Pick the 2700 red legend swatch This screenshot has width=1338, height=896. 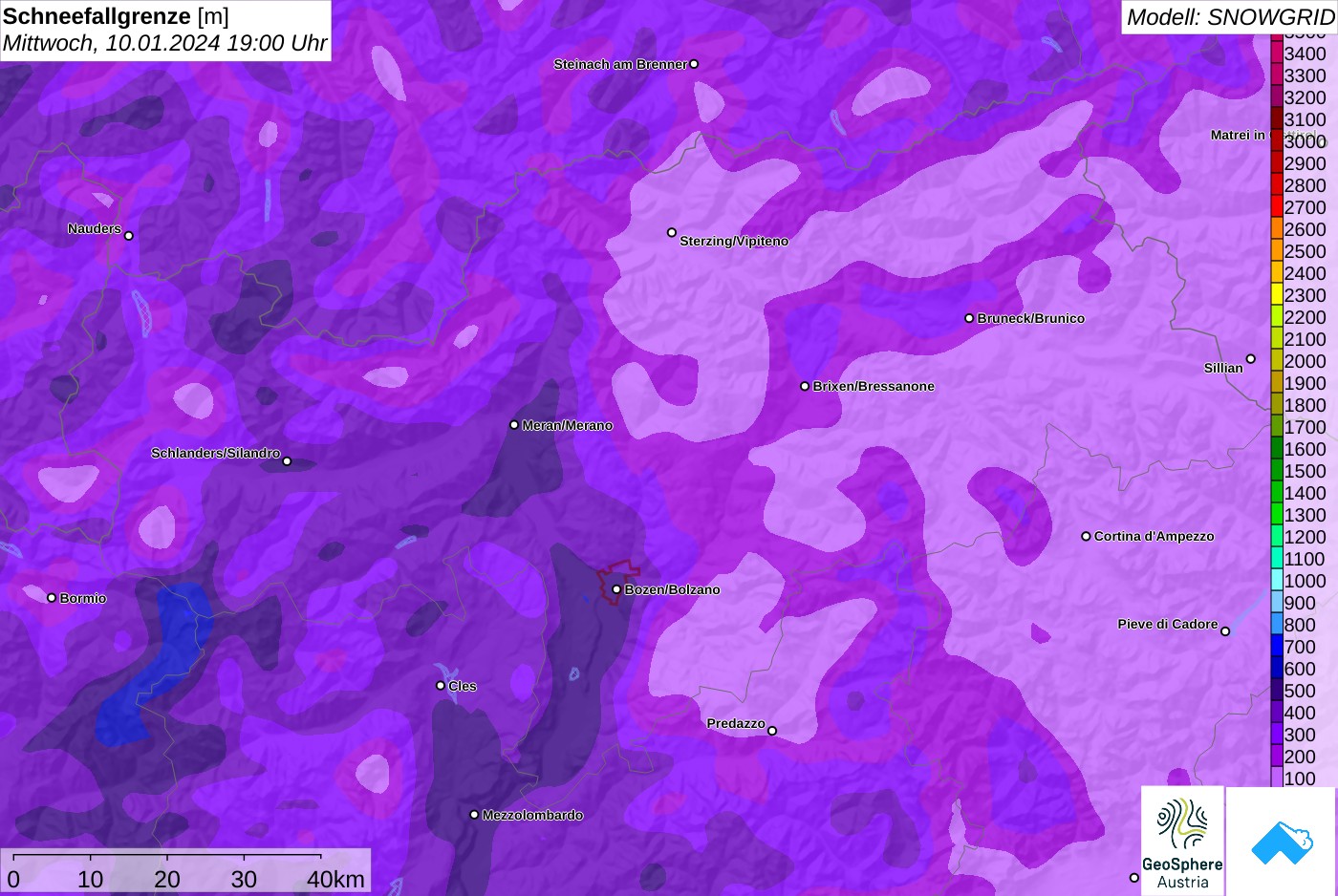pos(1276,207)
